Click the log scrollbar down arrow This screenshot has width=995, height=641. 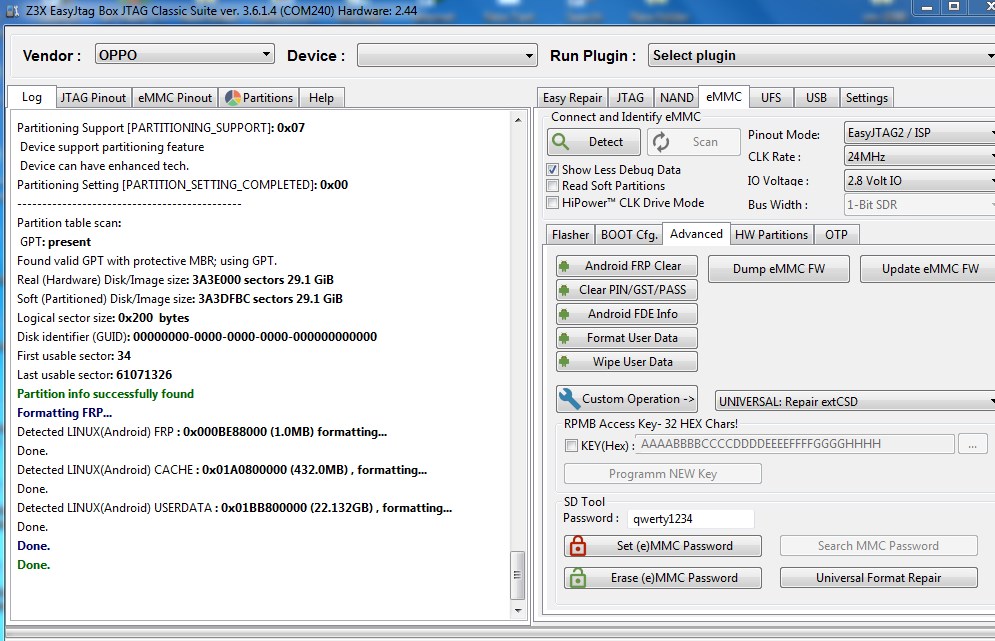(x=518, y=611)
